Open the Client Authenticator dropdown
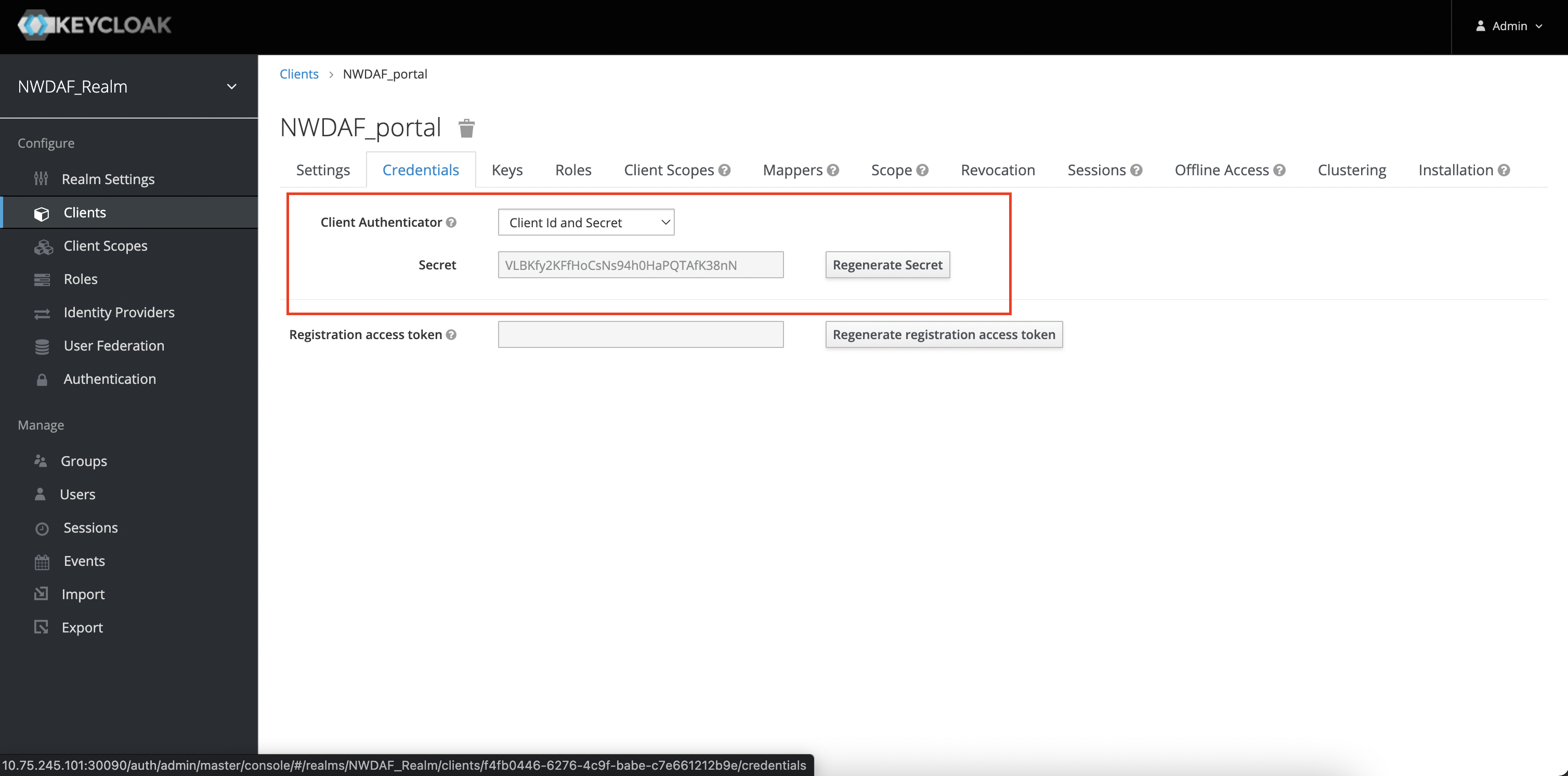Screen dimensions: 1568x776 [x=585, y=222]
